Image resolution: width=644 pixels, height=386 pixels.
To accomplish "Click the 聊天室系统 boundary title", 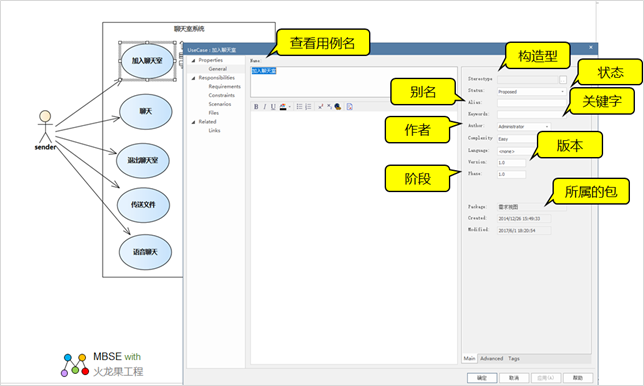I will [189, 29].
